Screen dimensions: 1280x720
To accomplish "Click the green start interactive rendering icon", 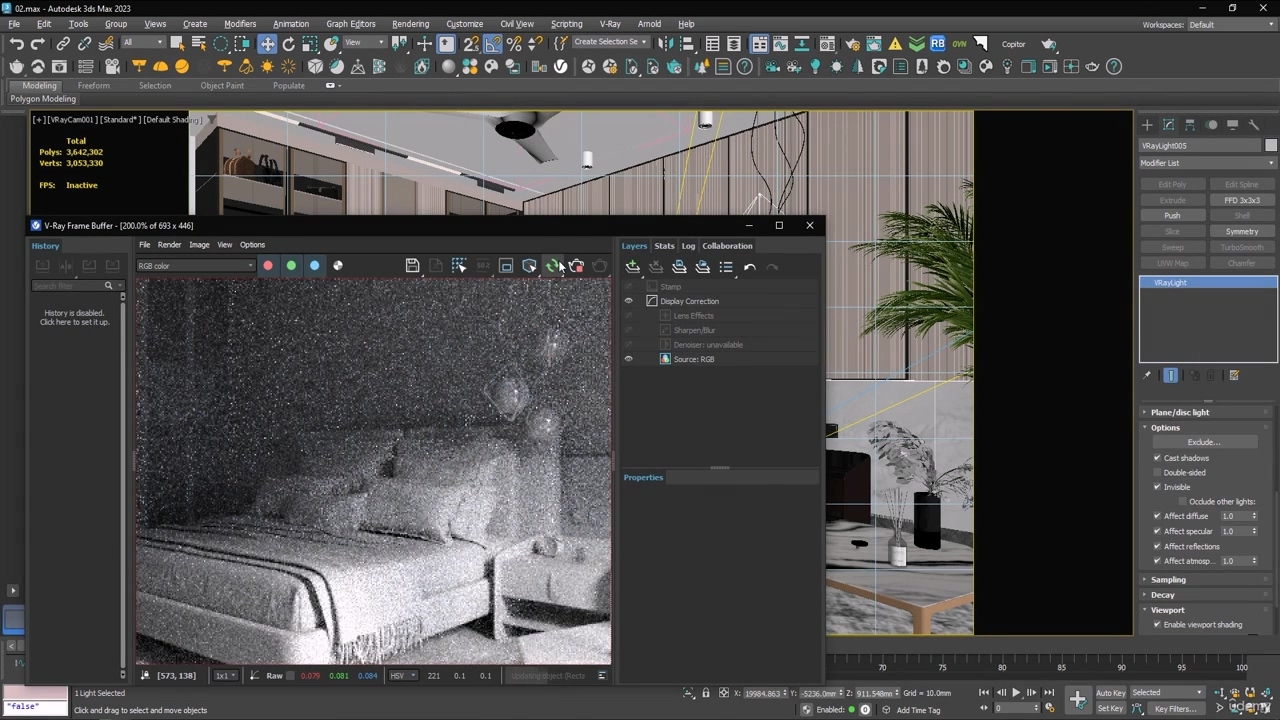I will (552, 266).
